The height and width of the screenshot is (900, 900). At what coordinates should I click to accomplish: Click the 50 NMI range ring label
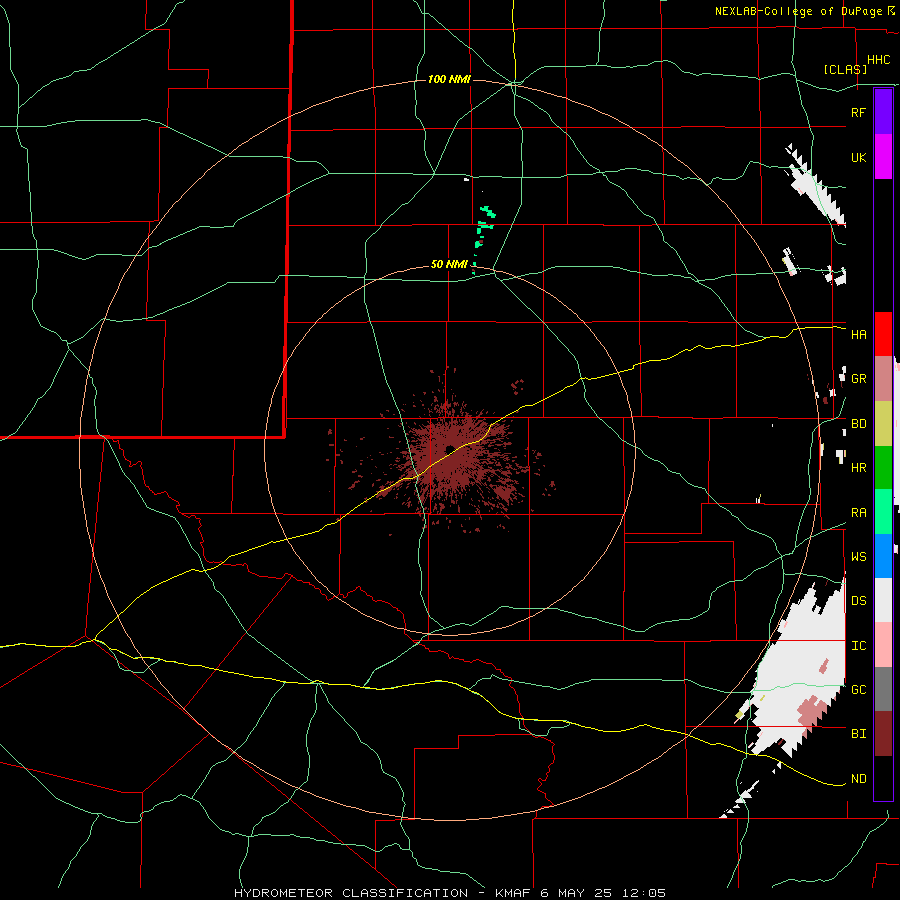click(449, 264)
